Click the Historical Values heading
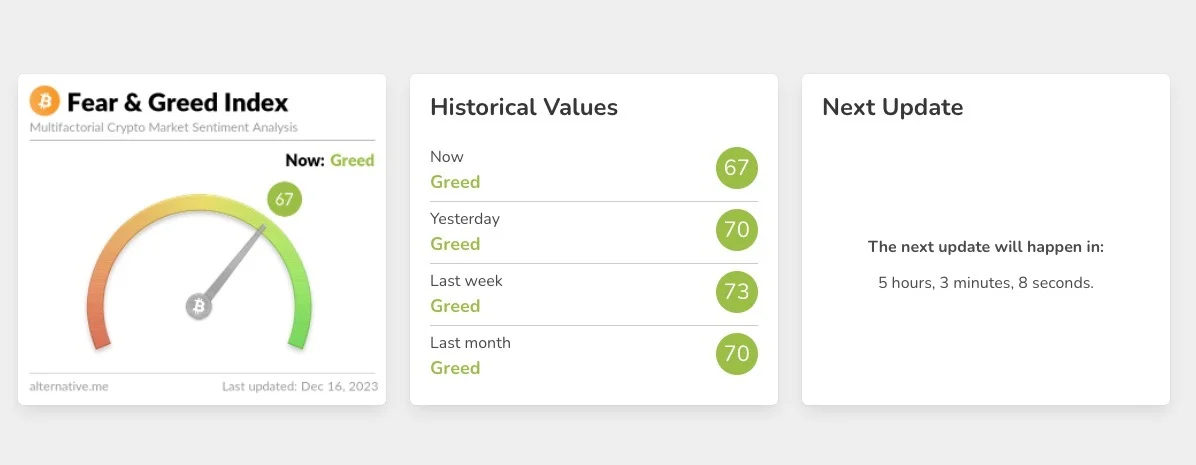1196x465 pixels. pyautogui.click(x=524, y=107)
